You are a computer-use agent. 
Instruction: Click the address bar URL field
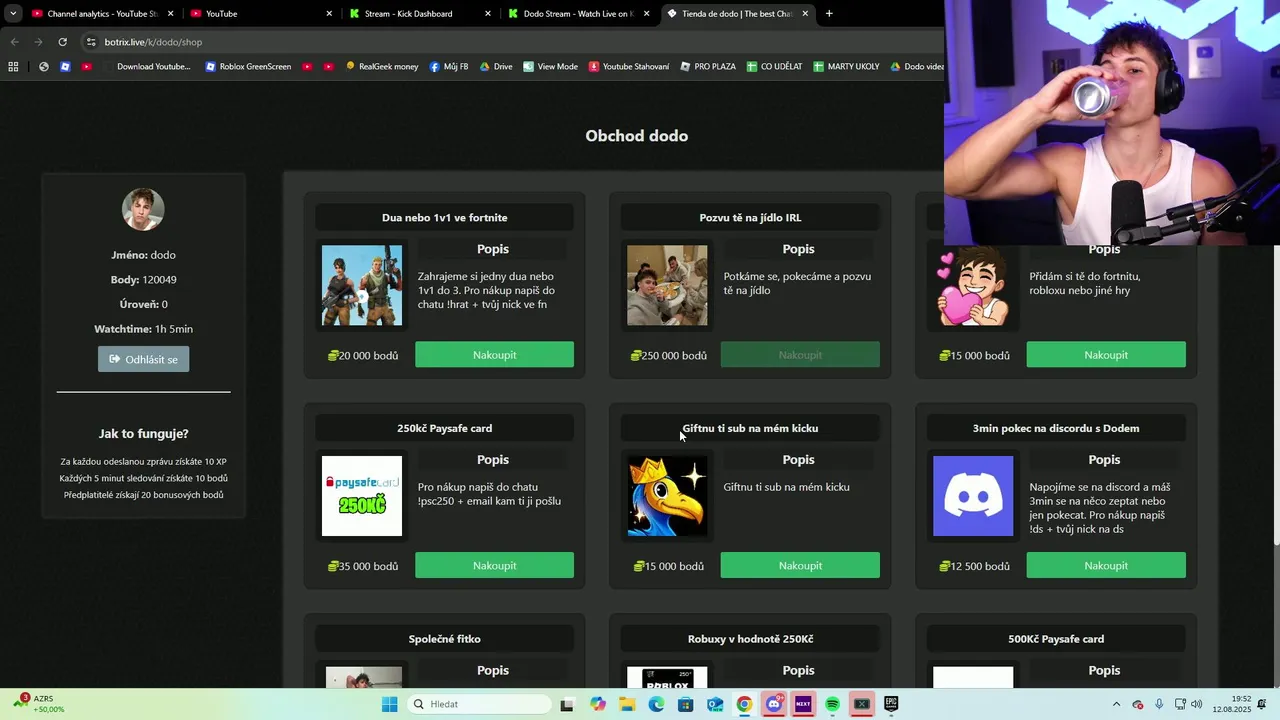tap(510, 42)
